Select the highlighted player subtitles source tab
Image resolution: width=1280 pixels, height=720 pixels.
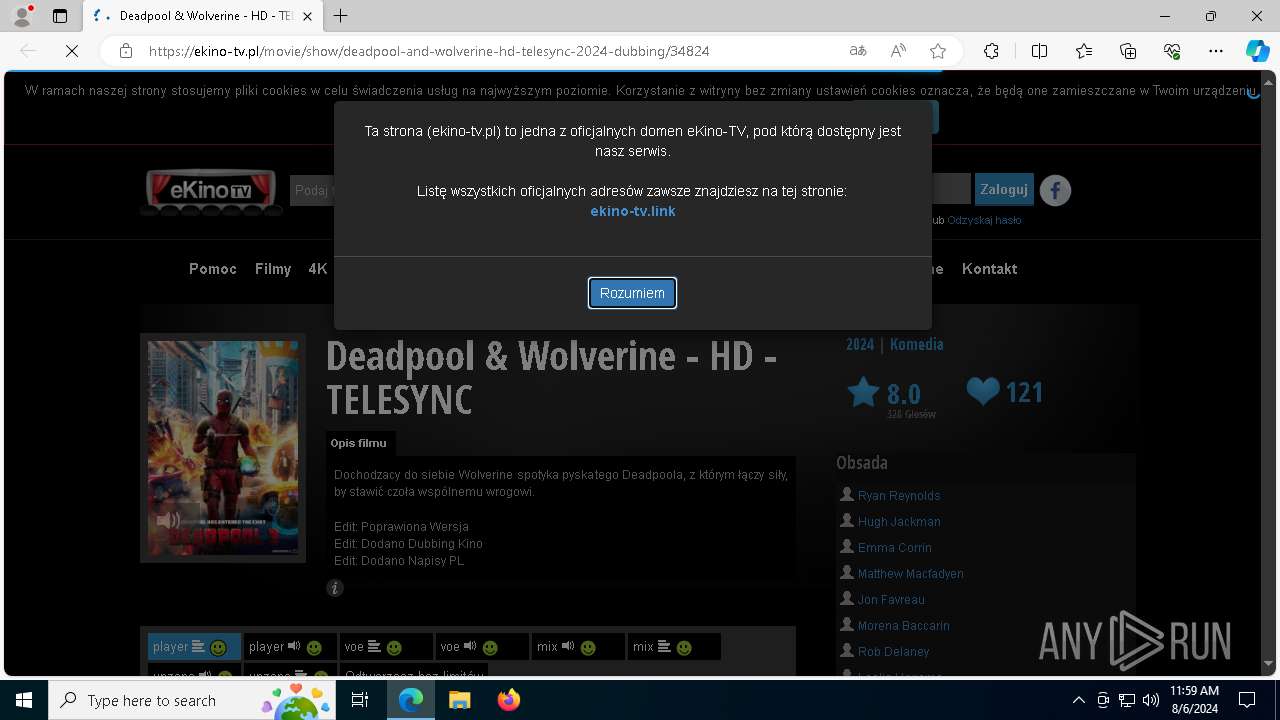pyautogui.click(x=194, y=647)
